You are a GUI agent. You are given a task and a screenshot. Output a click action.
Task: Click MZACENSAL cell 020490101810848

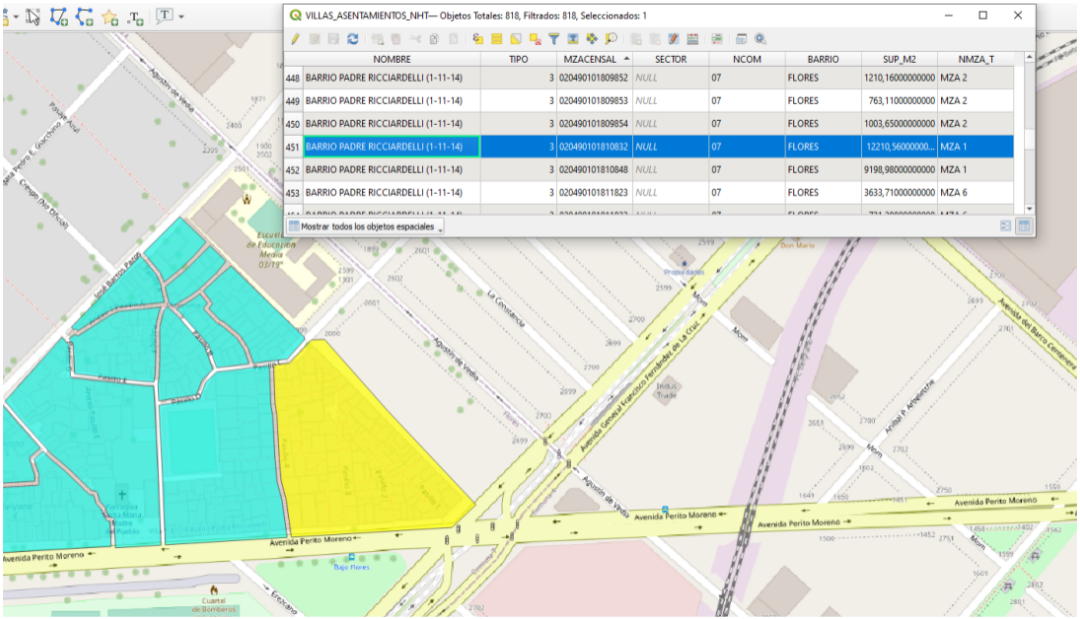(594, 169)
